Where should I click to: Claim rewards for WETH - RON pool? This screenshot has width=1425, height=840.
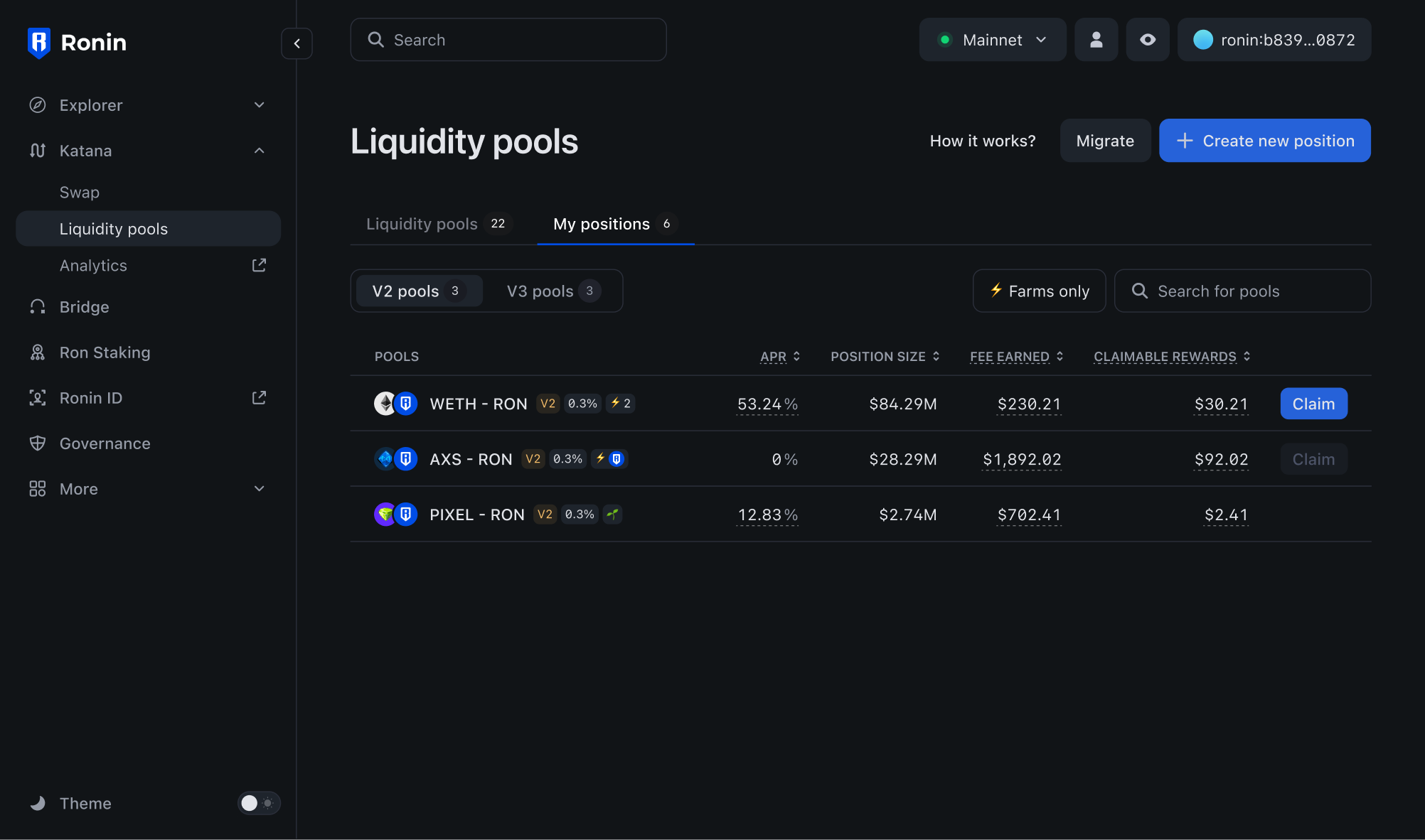click(1313, 404)
